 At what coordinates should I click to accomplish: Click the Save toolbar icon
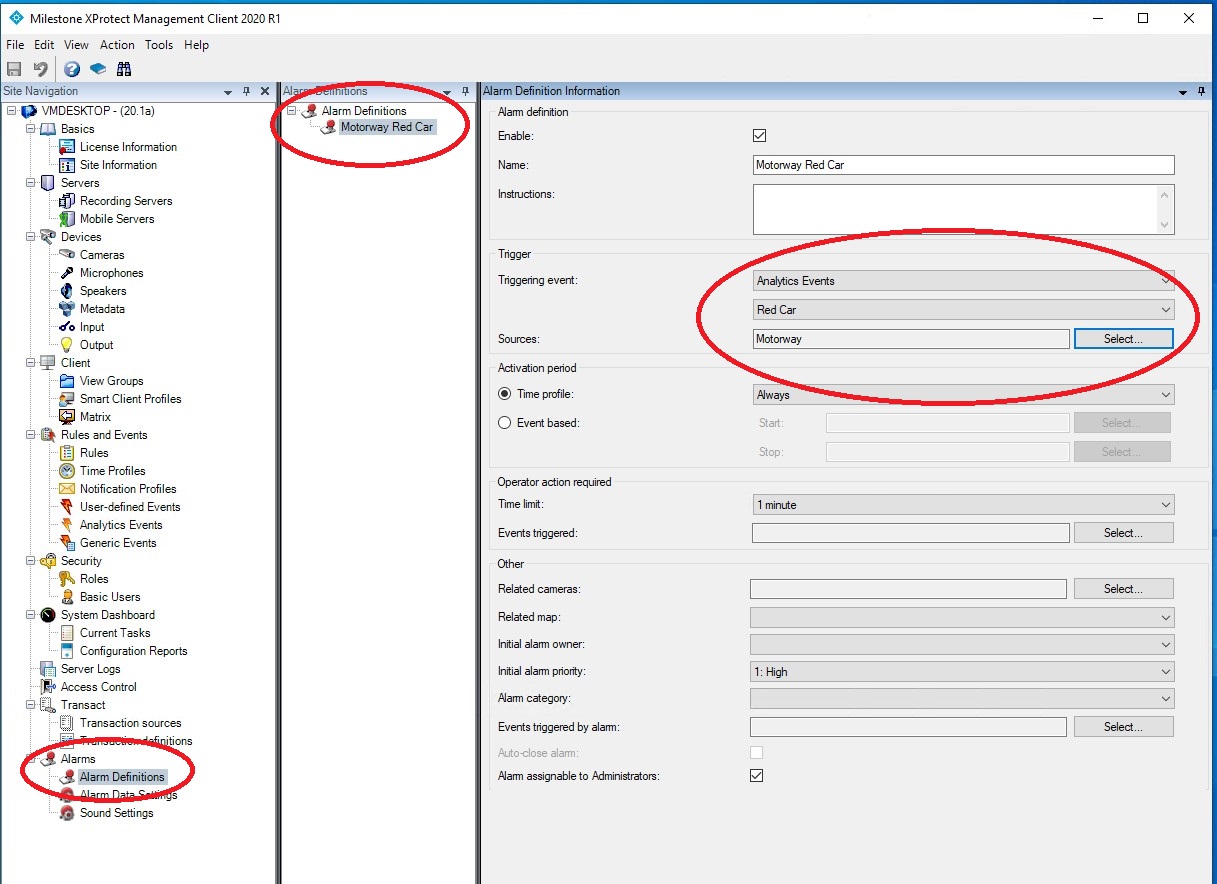pos(14,69)
